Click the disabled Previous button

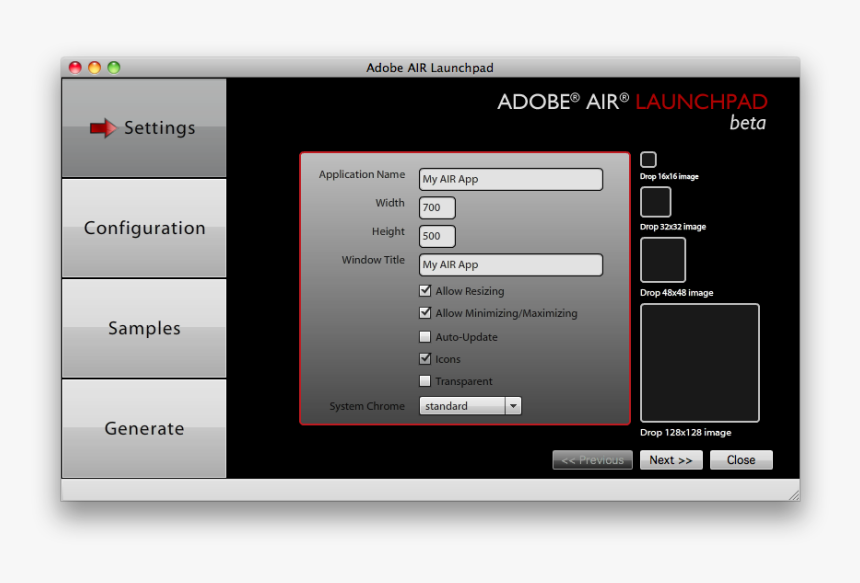[592, 459]
